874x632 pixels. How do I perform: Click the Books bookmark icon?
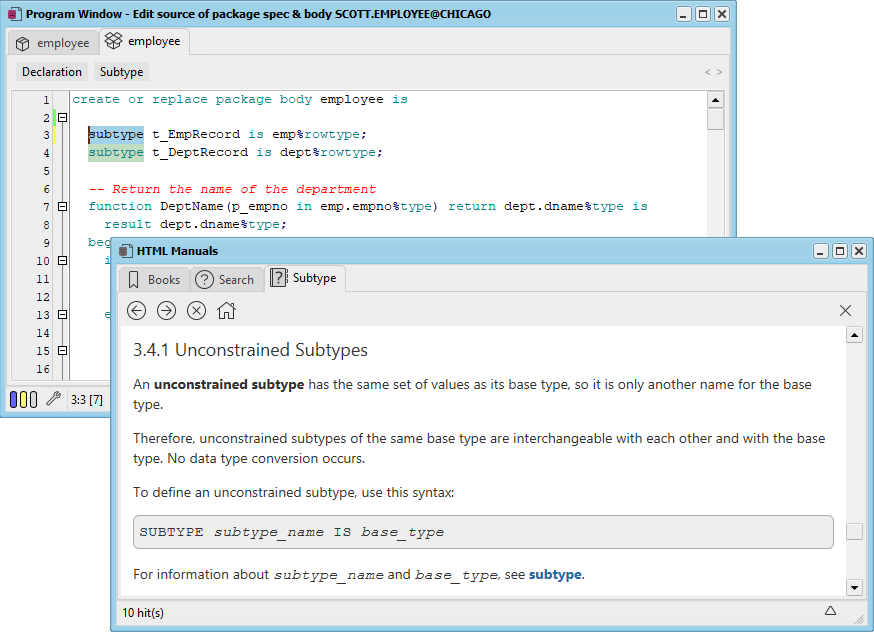coord(133,280)
